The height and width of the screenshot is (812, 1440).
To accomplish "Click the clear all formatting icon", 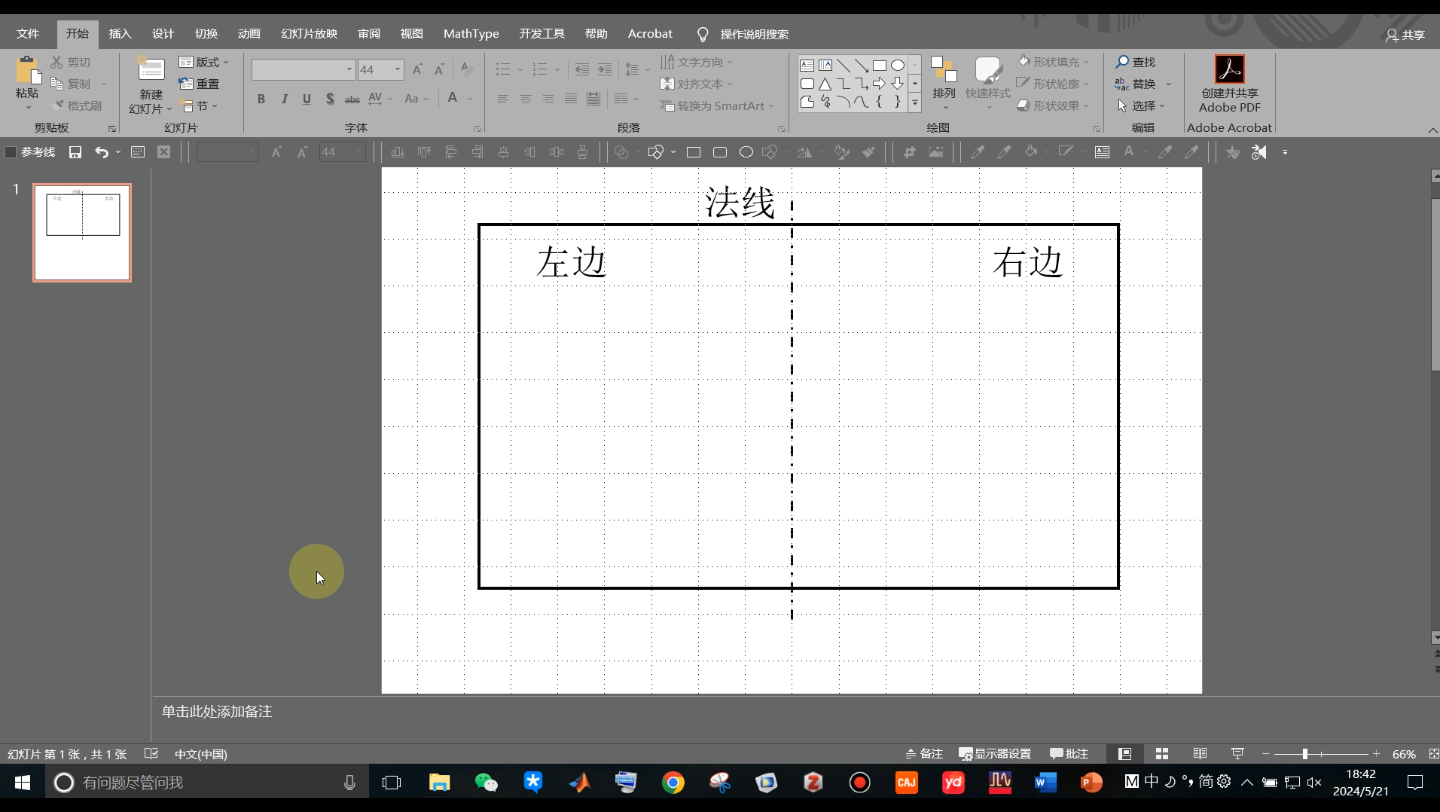I will pos(467,69).
